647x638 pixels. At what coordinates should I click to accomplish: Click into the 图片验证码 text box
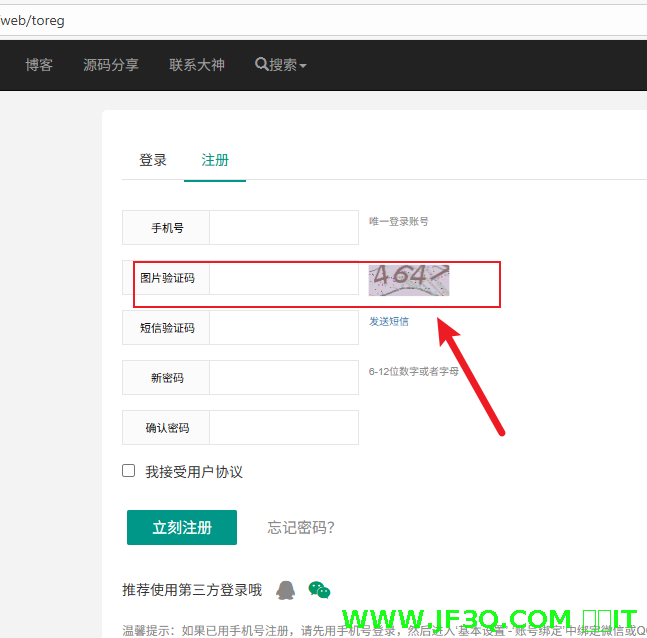pyautogui.click(x=283, y=278)
